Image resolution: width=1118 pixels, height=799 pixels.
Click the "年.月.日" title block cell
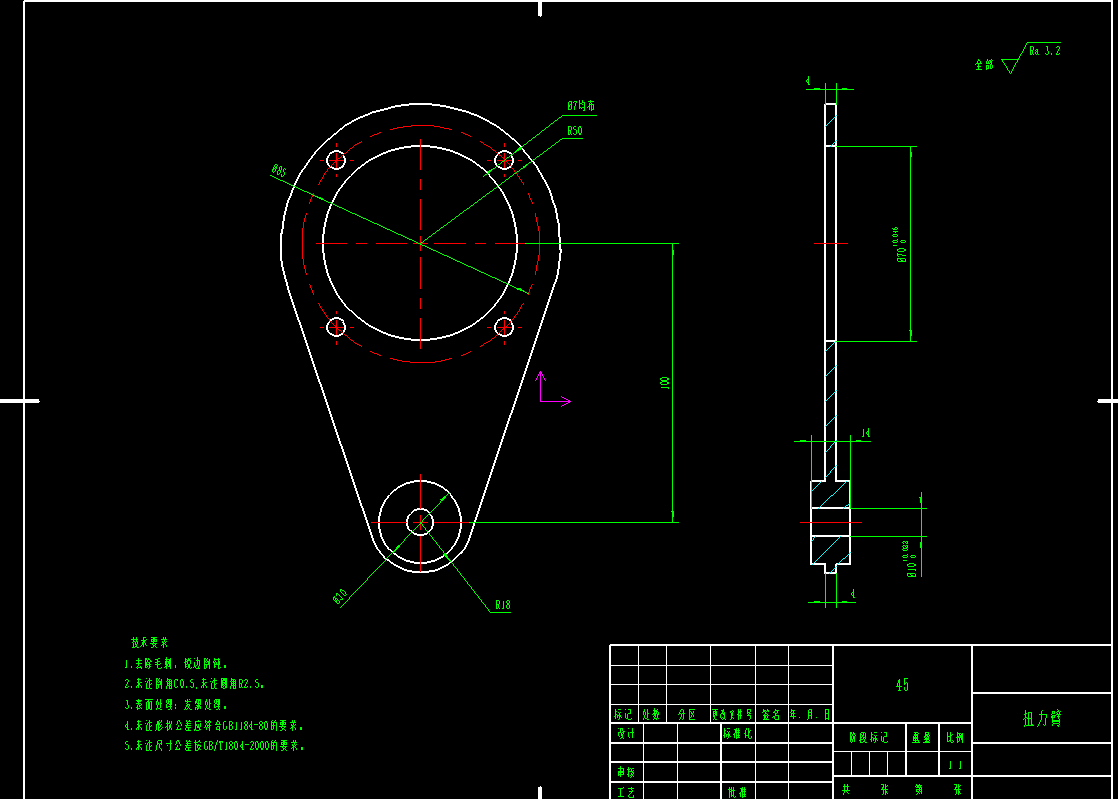point(810,714)
